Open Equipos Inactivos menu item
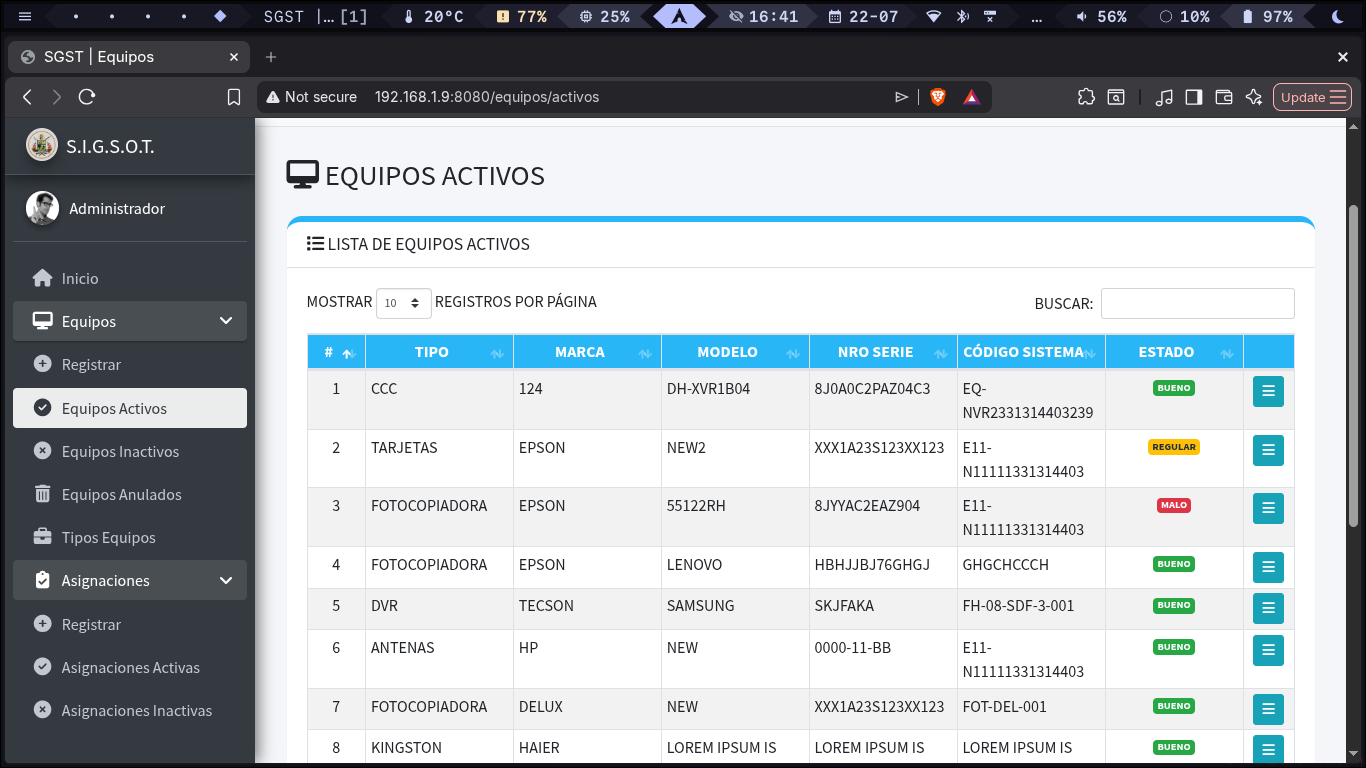This screenshot has width=1366, height=768. coord(130,451)
